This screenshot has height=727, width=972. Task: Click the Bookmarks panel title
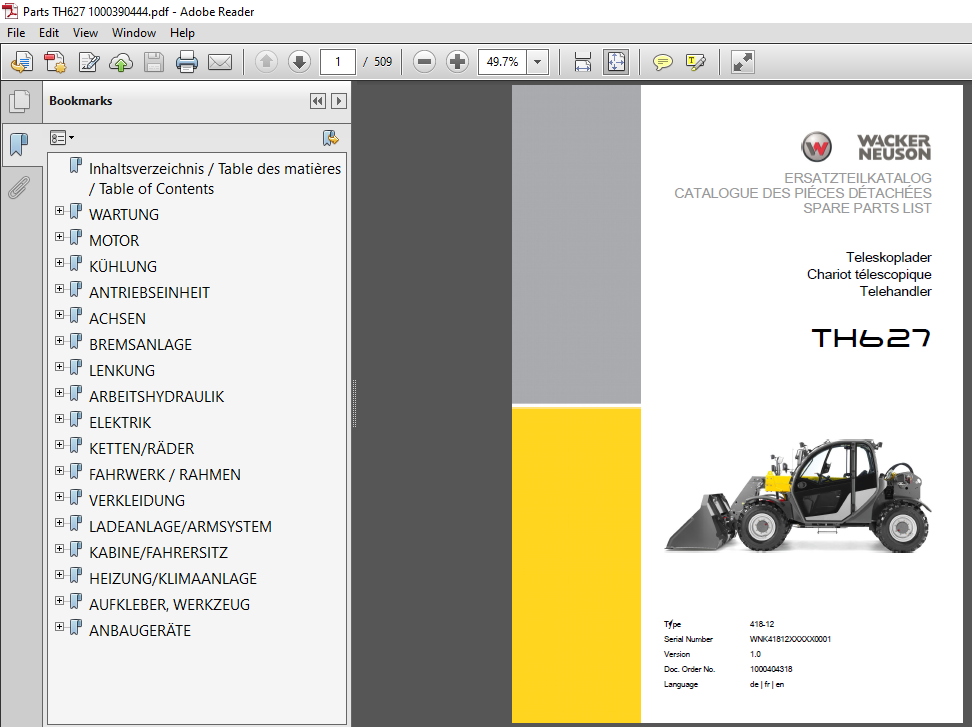(81, 101)
